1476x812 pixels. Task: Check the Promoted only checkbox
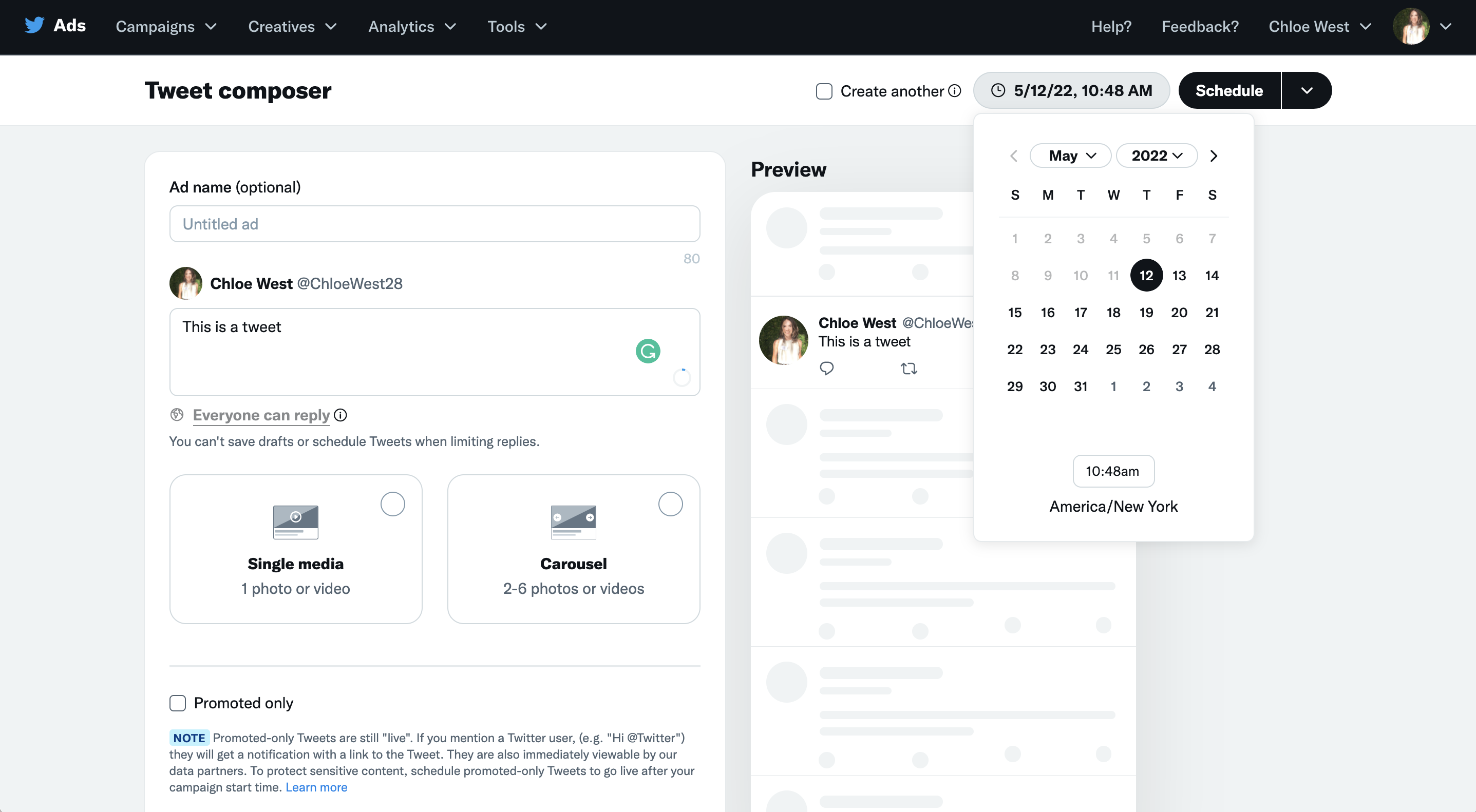(x=178, y=703)
